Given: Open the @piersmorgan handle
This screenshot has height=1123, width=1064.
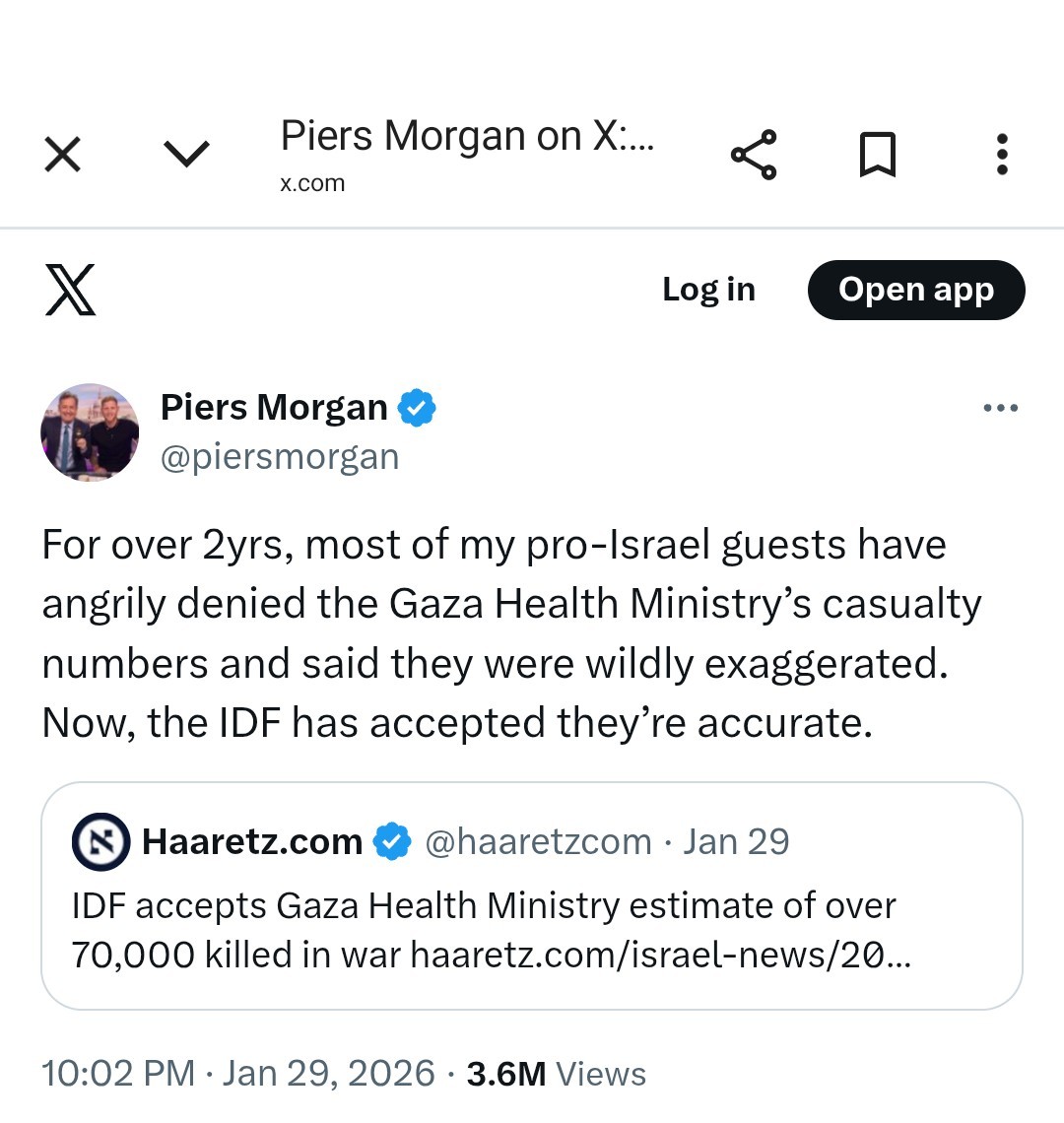Looking at the screenshot, I should click(x=280, y=457).
